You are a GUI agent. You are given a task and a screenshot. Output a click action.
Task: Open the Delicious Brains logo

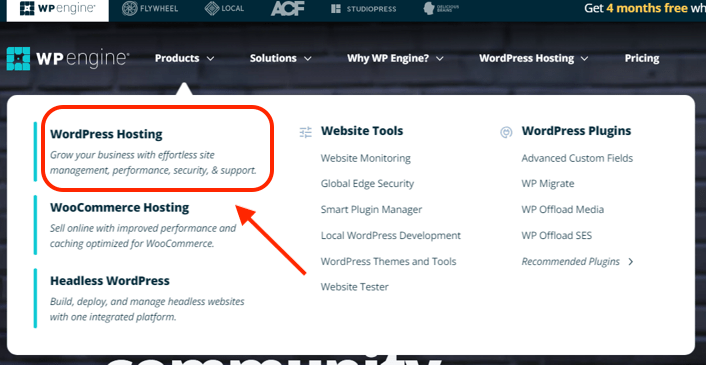tap(441, 9)
